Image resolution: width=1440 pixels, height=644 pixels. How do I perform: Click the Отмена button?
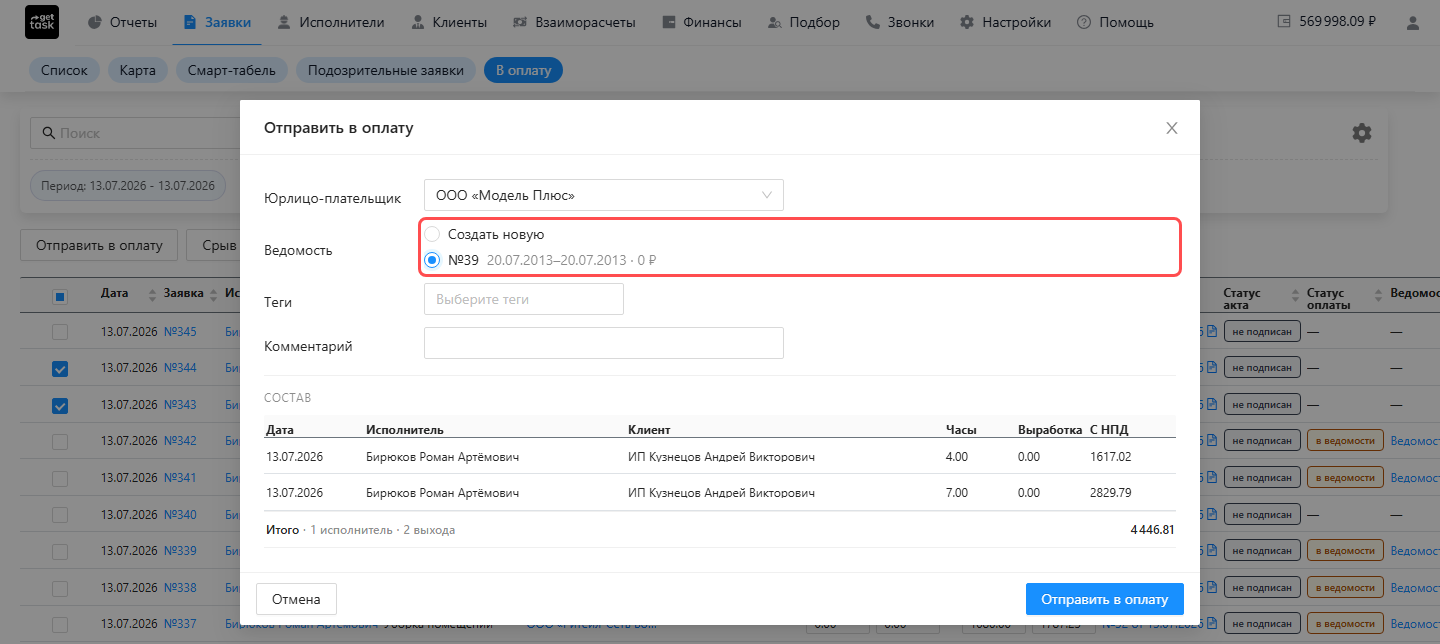click(296, 599)
